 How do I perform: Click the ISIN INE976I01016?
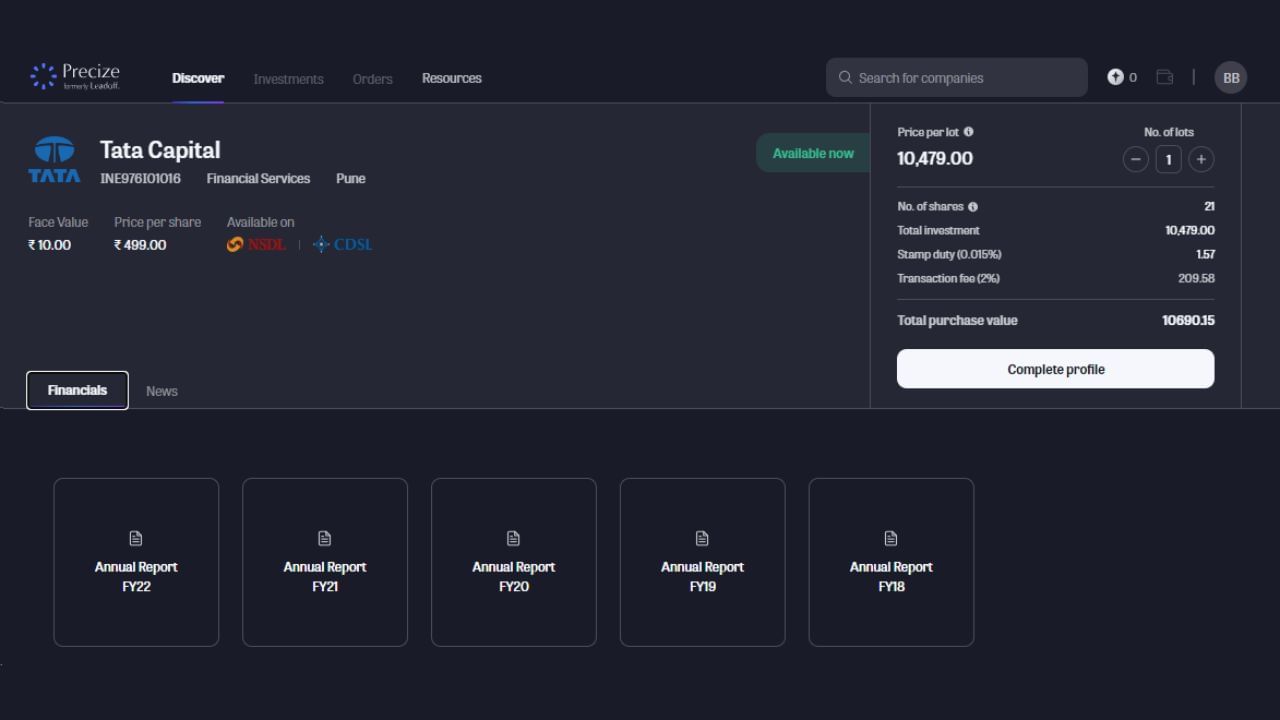140,178
